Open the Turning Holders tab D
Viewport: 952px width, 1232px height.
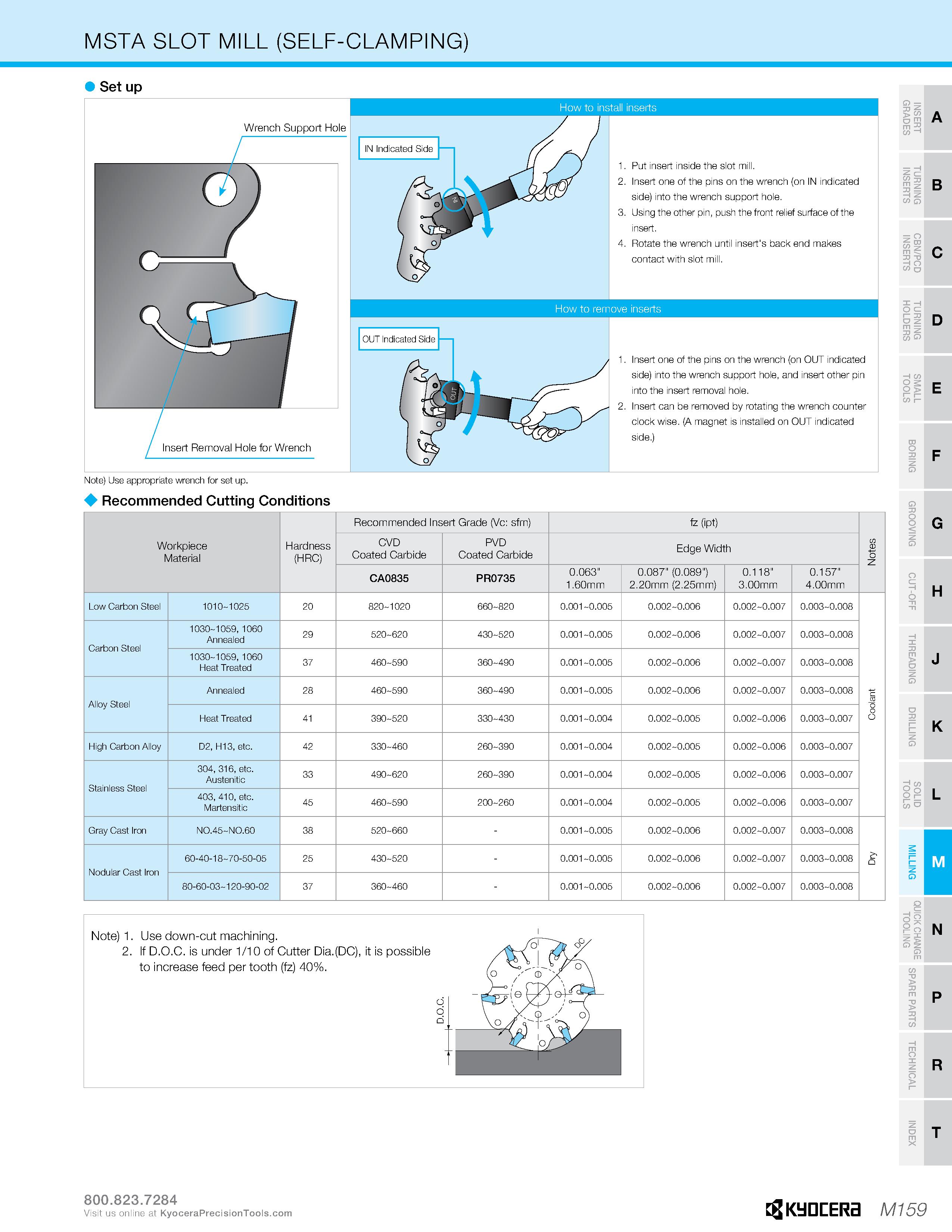pos(925,320)
